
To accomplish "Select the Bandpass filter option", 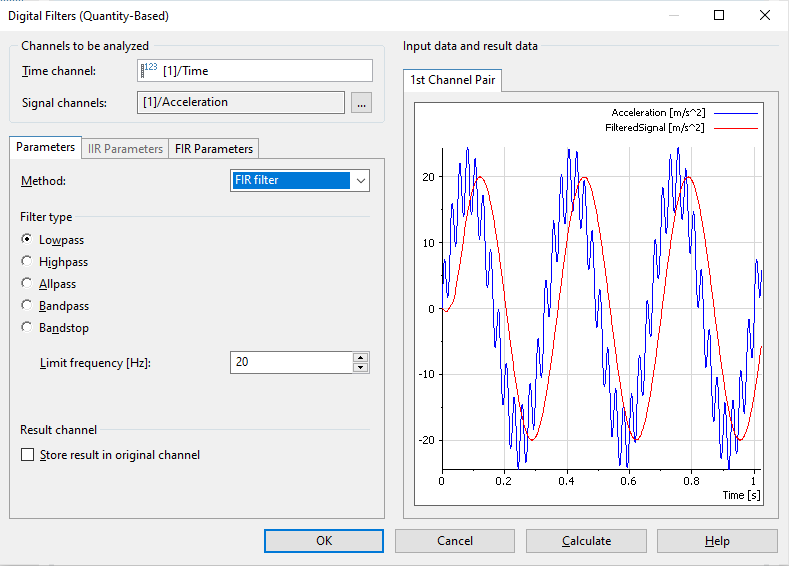I will click(27, 306).
